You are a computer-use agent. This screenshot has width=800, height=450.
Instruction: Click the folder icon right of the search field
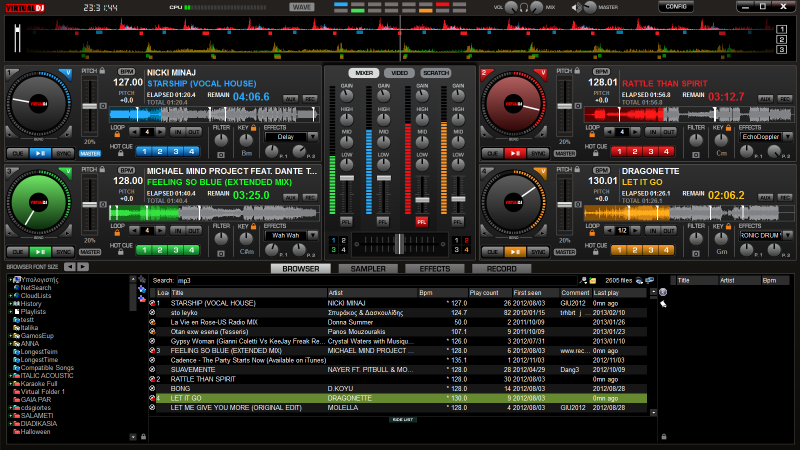tap(592, 280)
